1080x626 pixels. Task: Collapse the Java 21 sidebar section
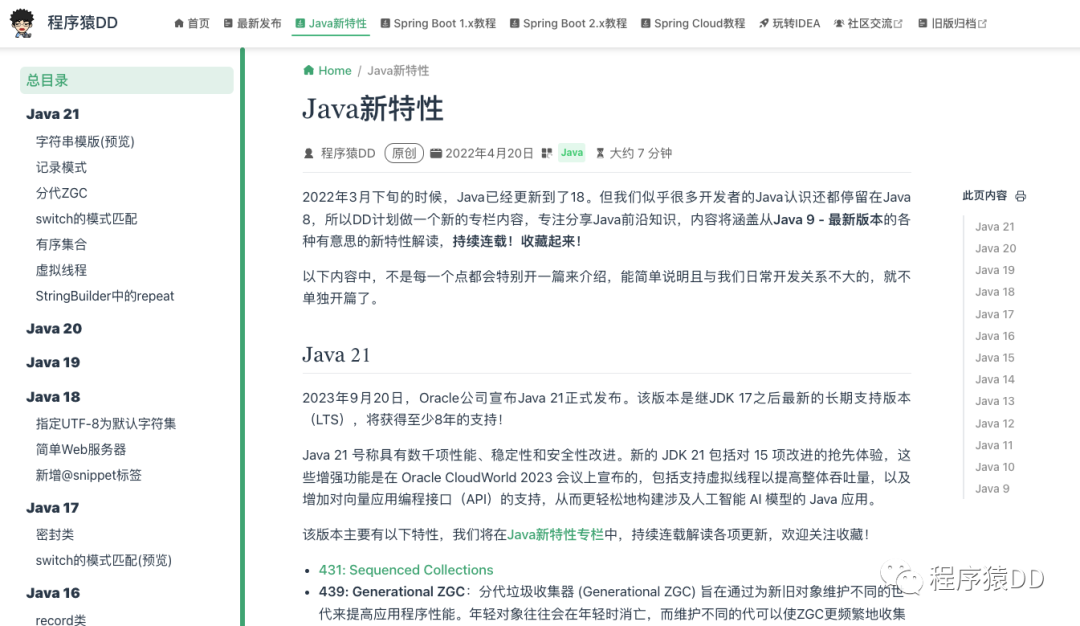pos(52,113)
